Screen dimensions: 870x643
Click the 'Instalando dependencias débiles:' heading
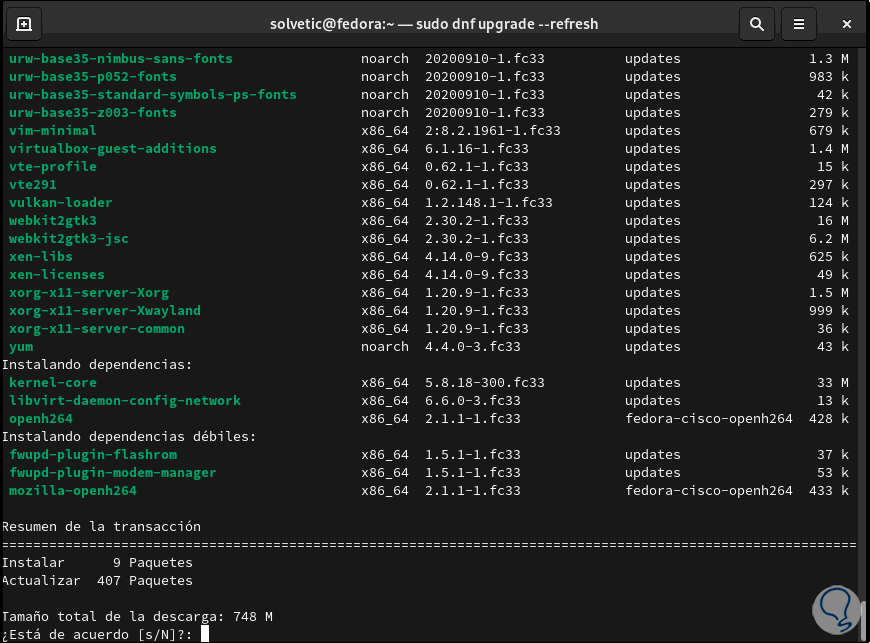click(x=129, y=436)
